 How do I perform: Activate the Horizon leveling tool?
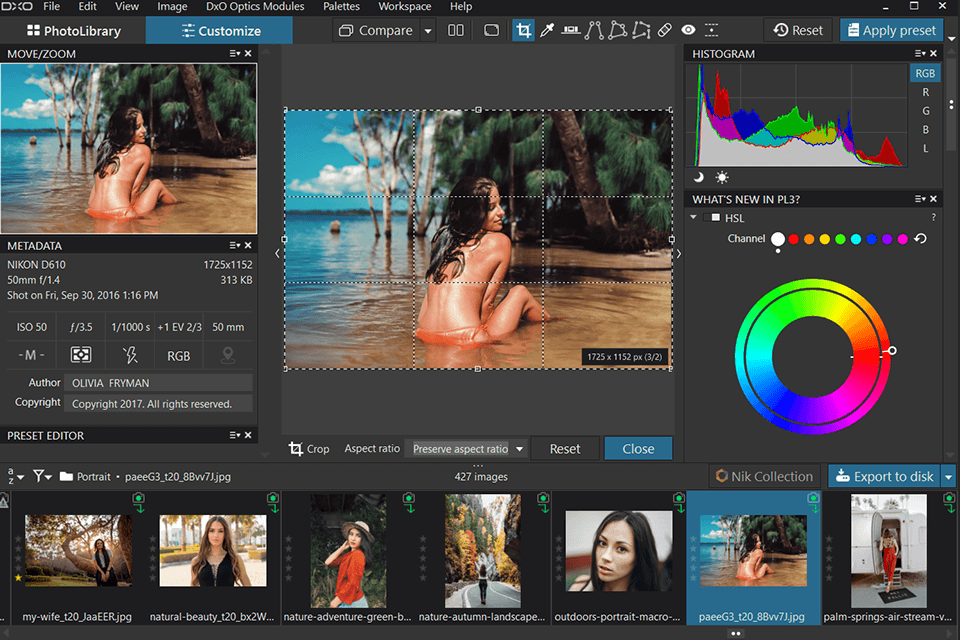[571, 30]
